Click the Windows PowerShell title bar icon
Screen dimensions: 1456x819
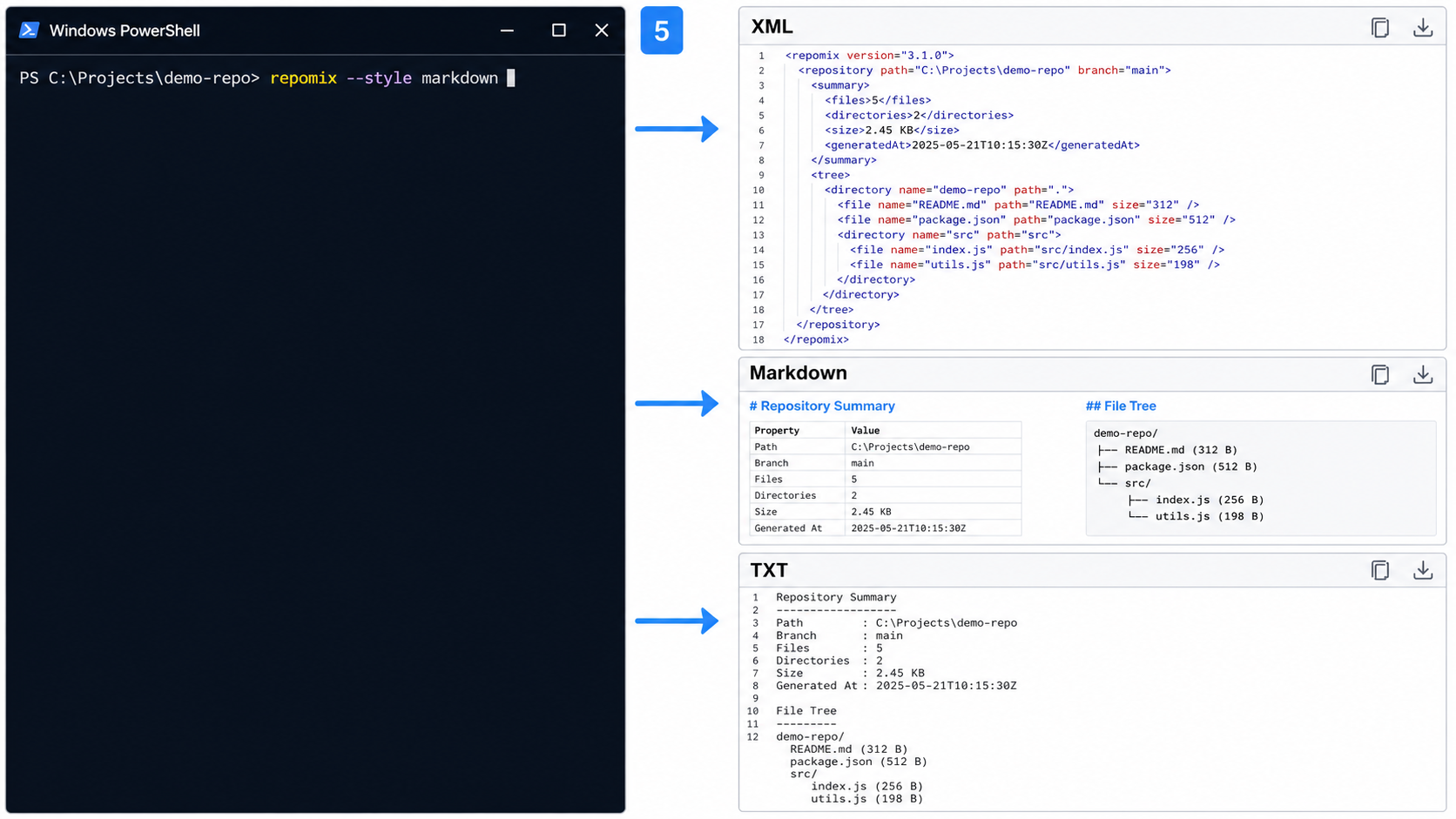[29, 30]
